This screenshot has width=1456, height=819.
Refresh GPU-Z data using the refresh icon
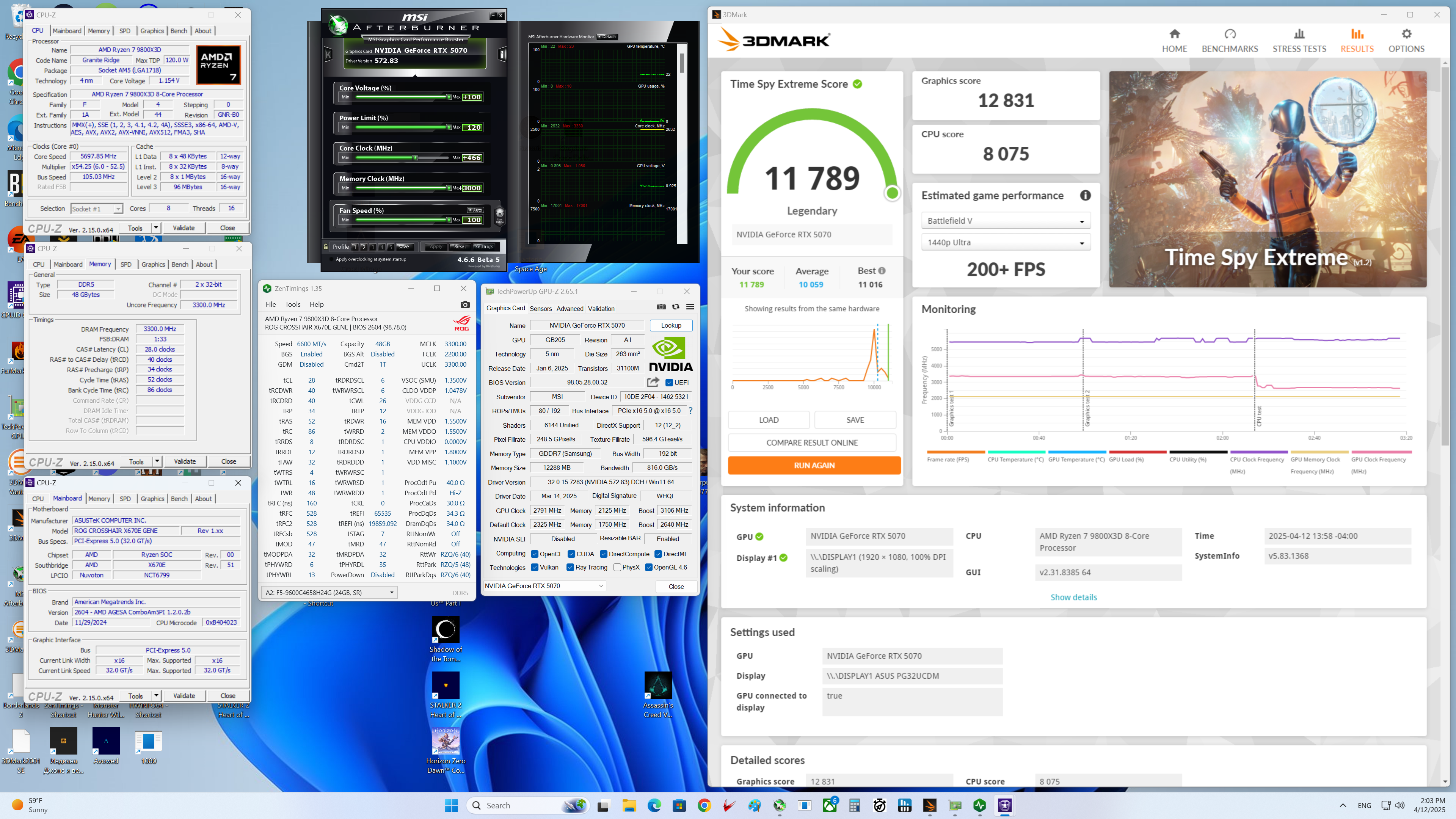point(675,307)
